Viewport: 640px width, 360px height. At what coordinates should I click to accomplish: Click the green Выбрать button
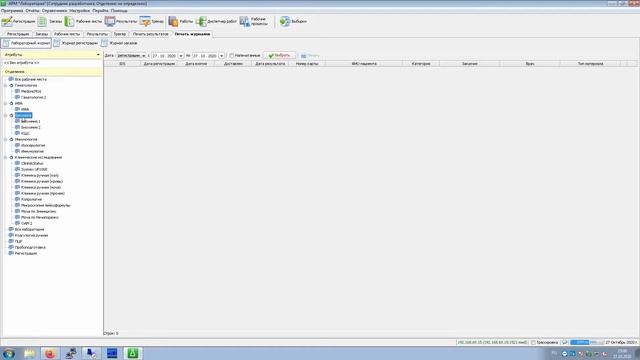pyautogui.click(x=280, y=56)
